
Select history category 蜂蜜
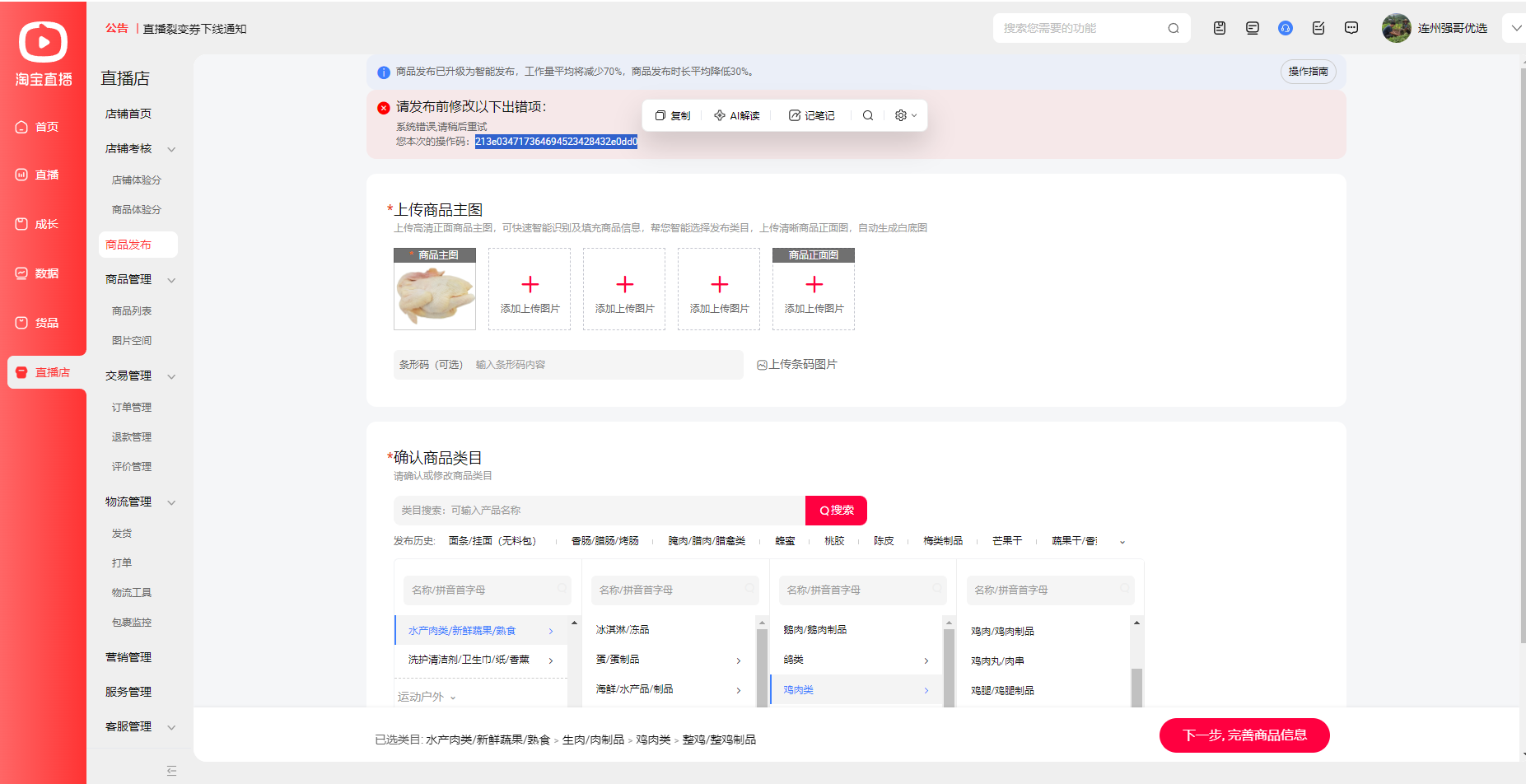pyautogui.click(x=785, y=541)
